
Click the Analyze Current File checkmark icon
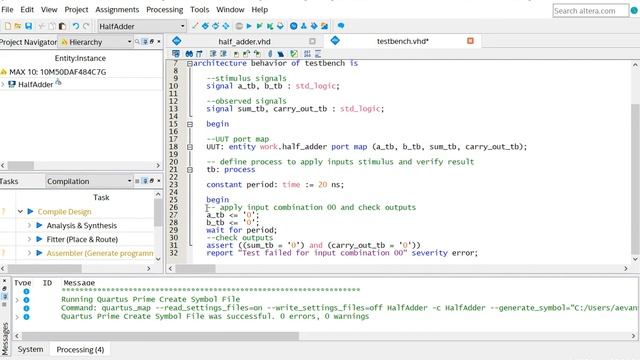(293, 53)
